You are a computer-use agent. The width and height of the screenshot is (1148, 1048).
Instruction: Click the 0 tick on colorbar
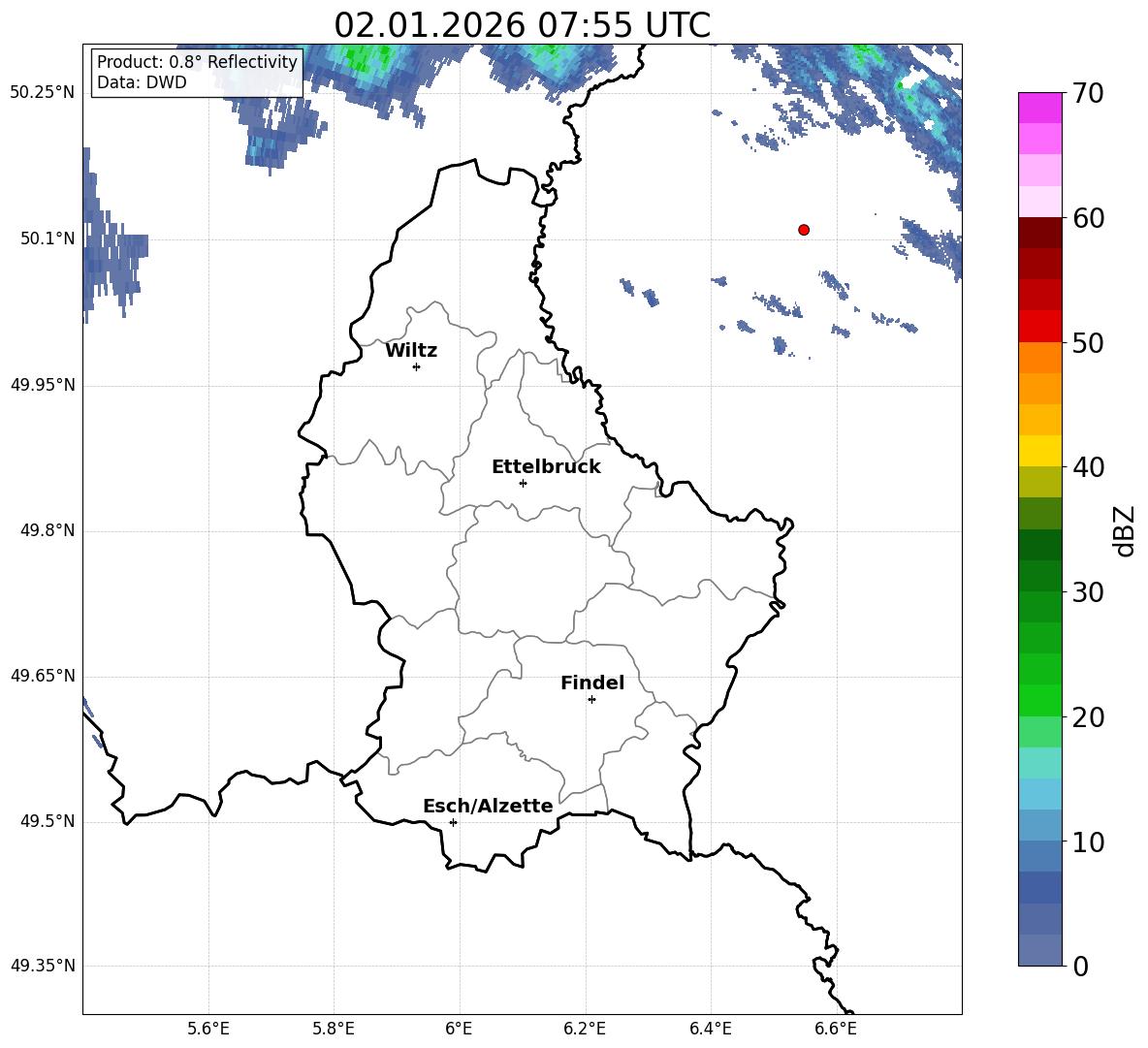click(x=1081, y=966)
